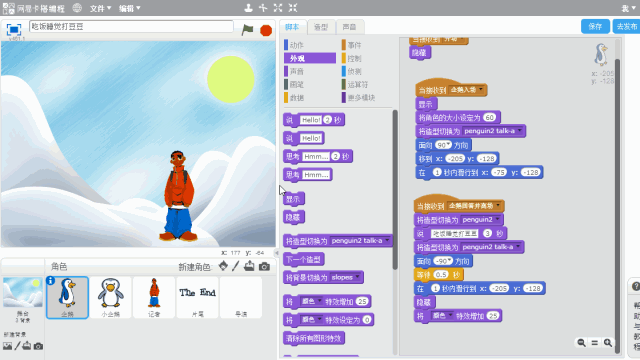Select the grow sprite tool
Viewport: 640px width, 360px height.
[x=278, y=8]
